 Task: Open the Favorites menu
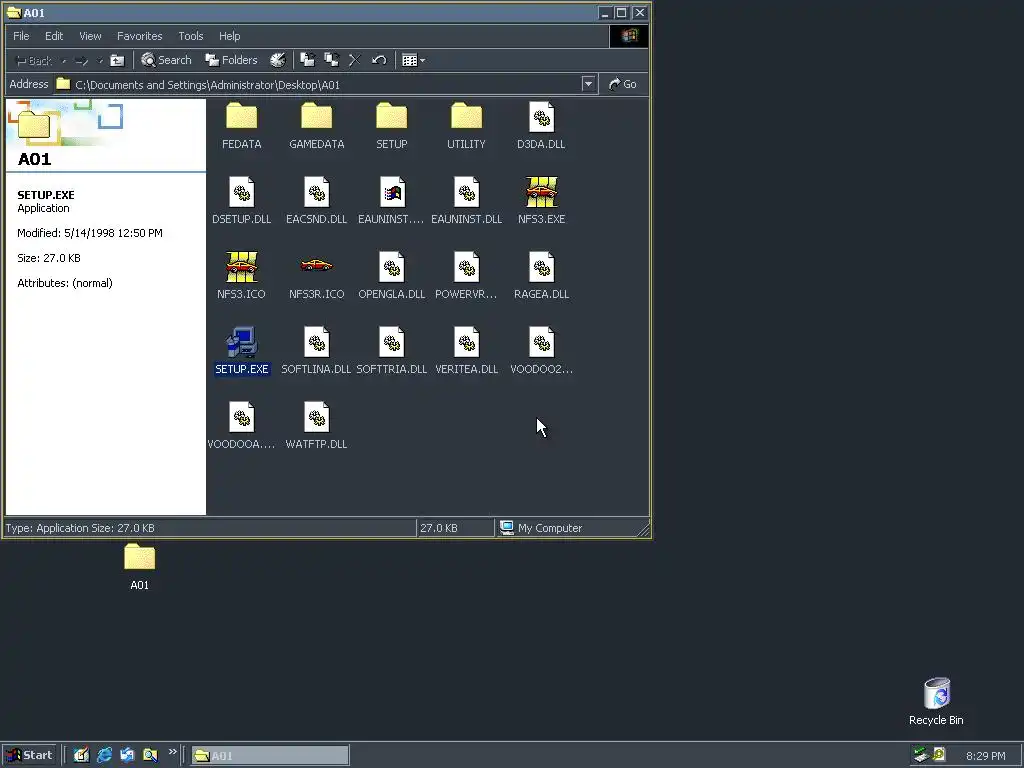coord(140,36)
